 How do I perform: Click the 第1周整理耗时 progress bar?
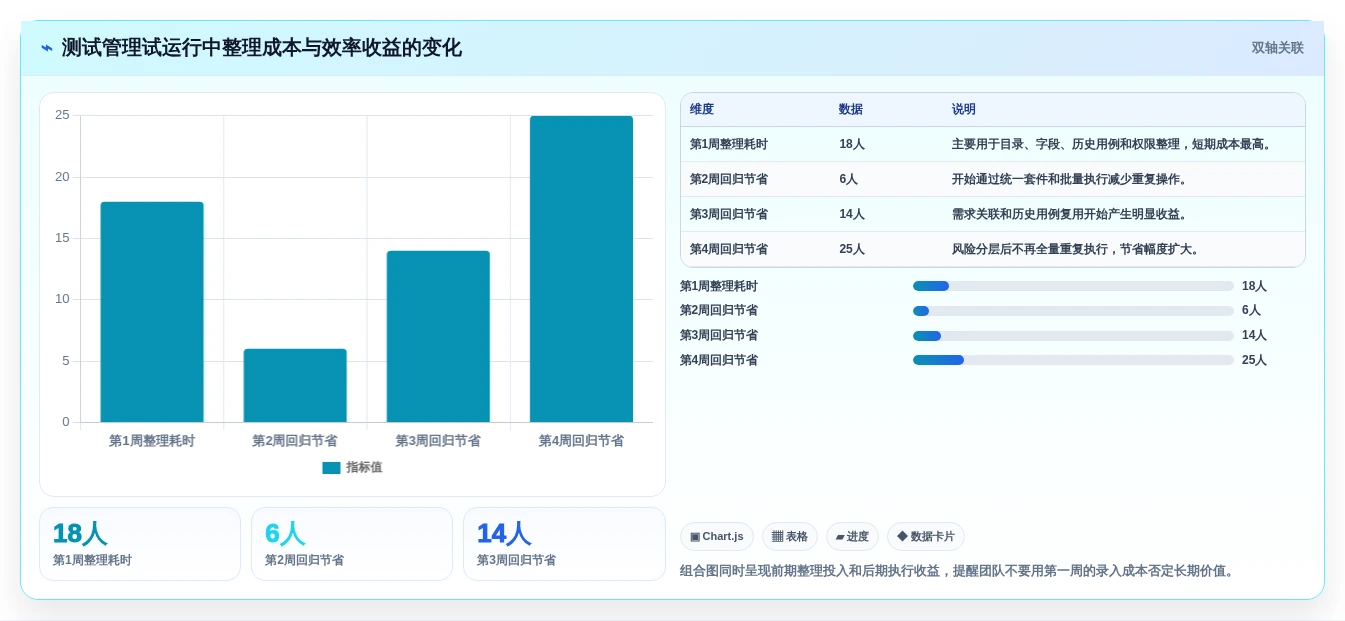pyautogui.click(x=1073, y=286)
